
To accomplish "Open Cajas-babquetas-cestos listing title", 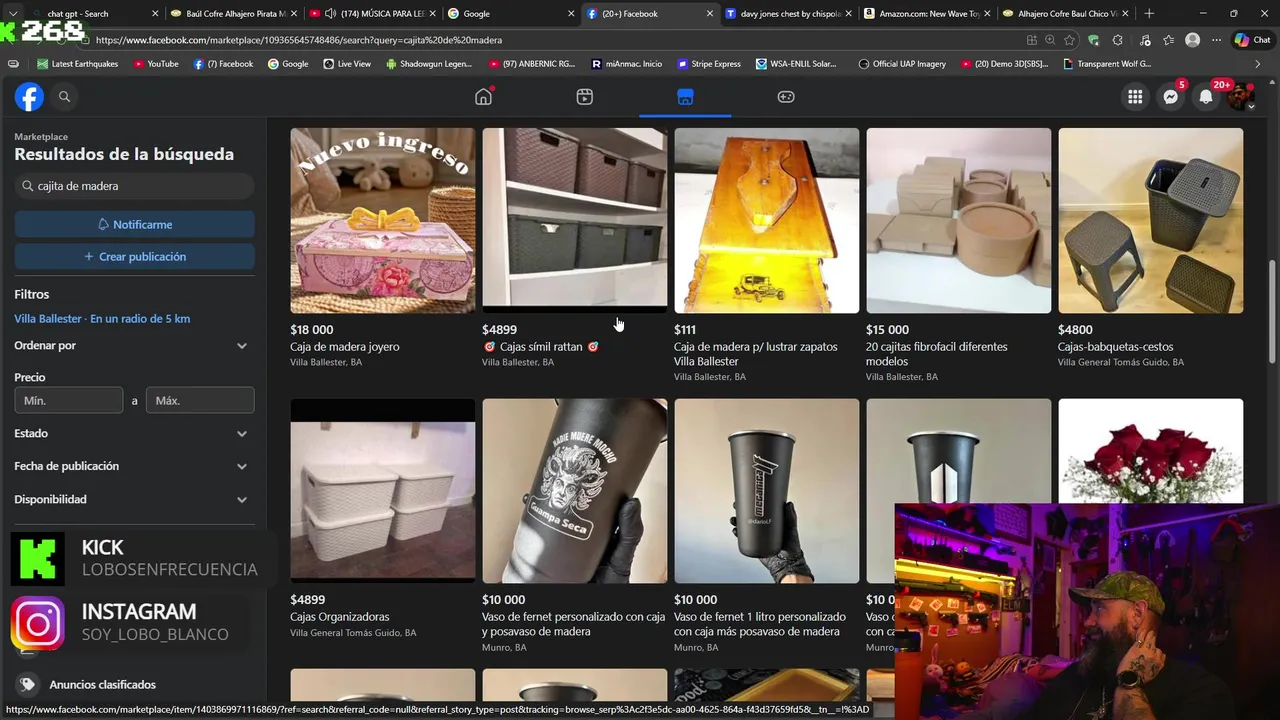I will coord(1116,347).
